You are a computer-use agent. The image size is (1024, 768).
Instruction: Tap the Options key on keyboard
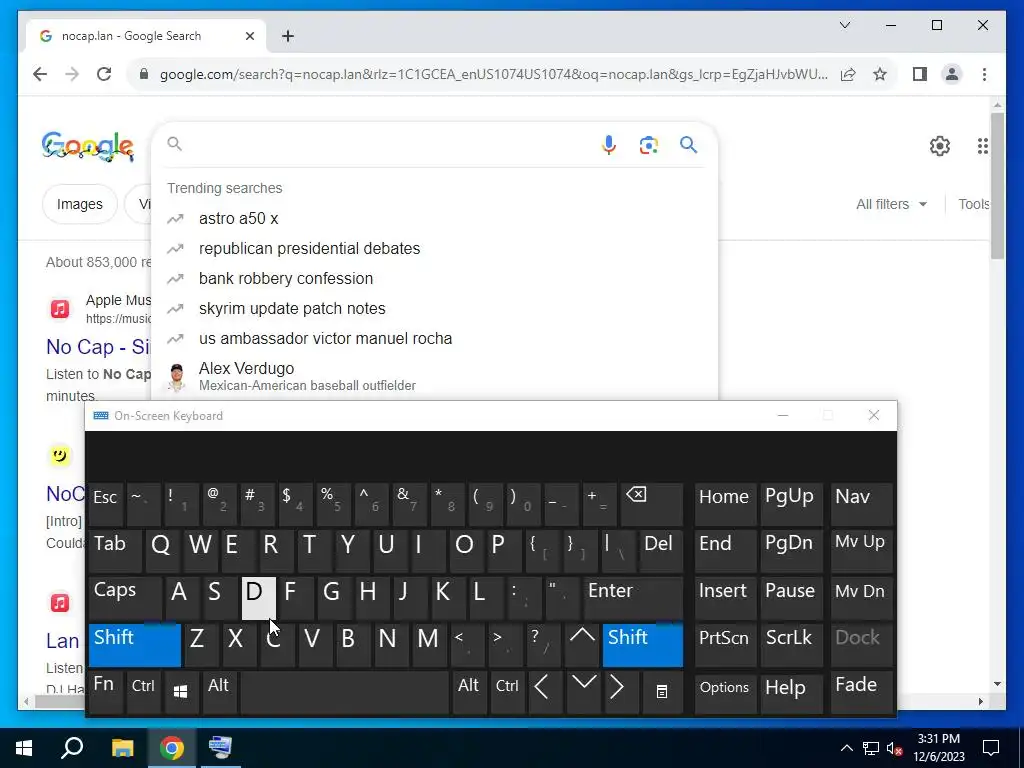(x=725, y=692)
